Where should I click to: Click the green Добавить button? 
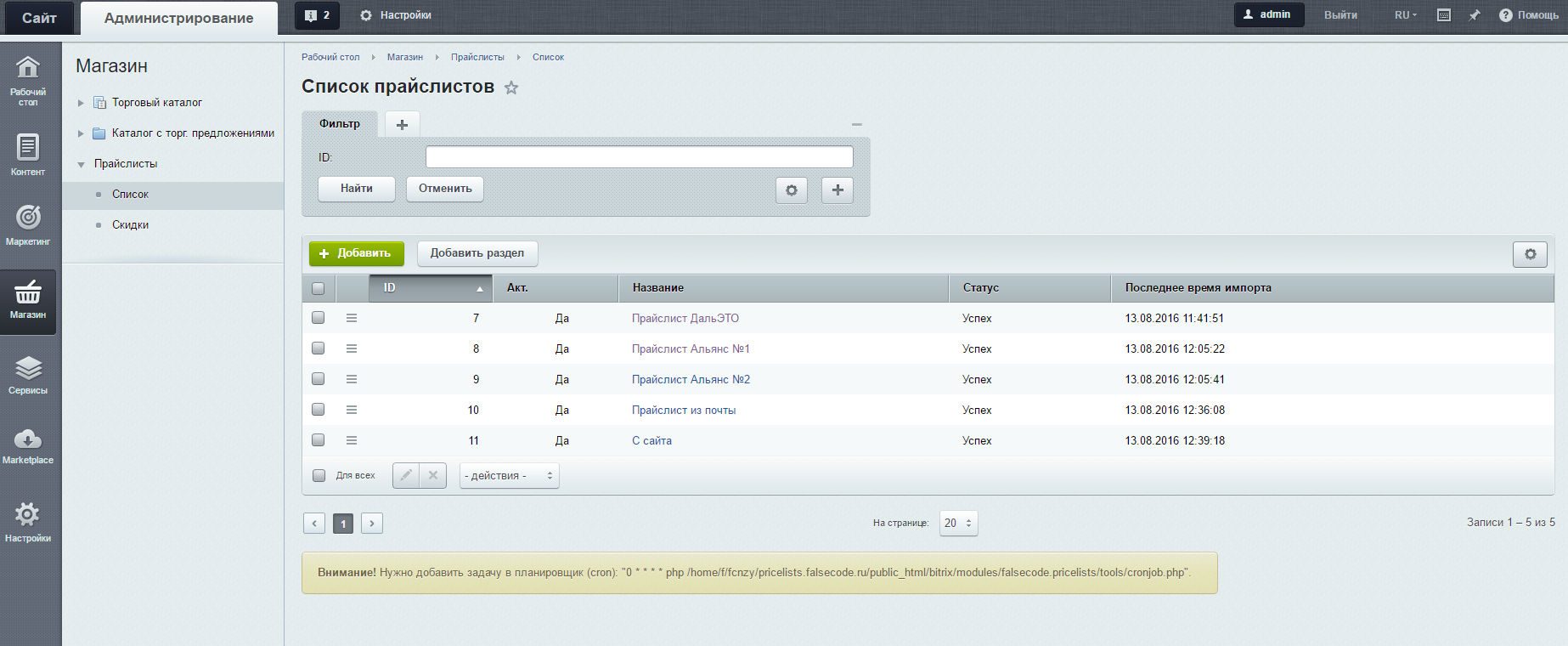[x=356, y=253]
